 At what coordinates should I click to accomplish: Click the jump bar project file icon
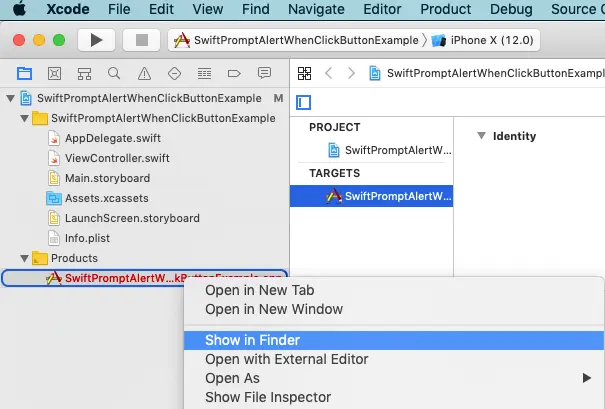(x=375, y=73)
